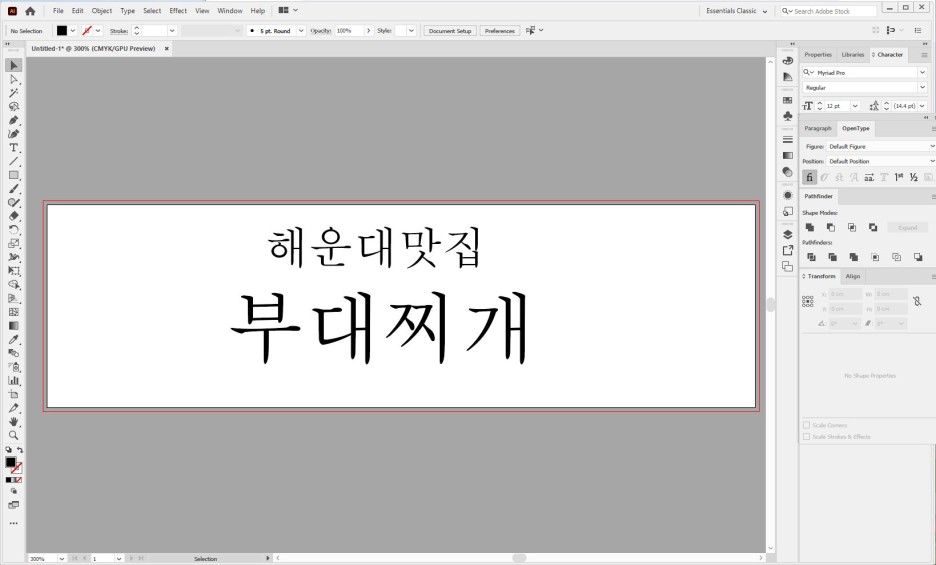Image resolution: width=936 pixels, height=565 pixels.
Task: Select the Artboard tool
Action: pos(14,394)
